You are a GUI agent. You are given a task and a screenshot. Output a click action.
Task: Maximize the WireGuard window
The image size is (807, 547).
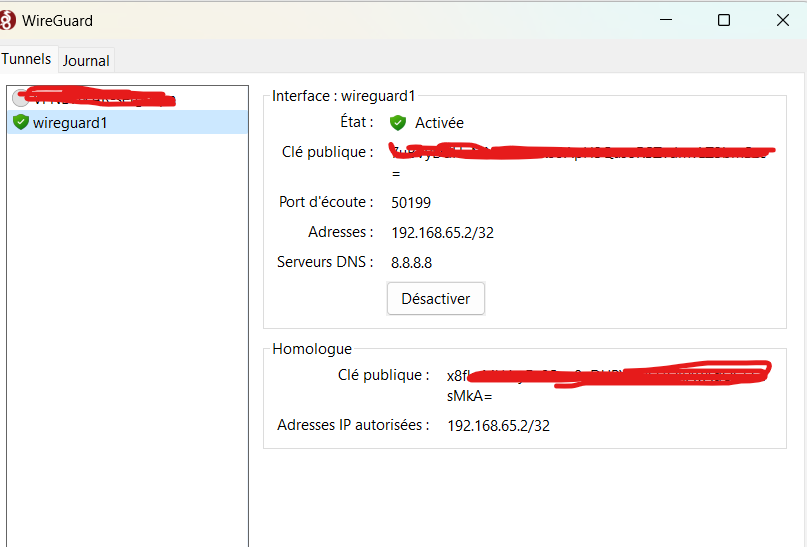pyautogui.click(x=724, y=20)
